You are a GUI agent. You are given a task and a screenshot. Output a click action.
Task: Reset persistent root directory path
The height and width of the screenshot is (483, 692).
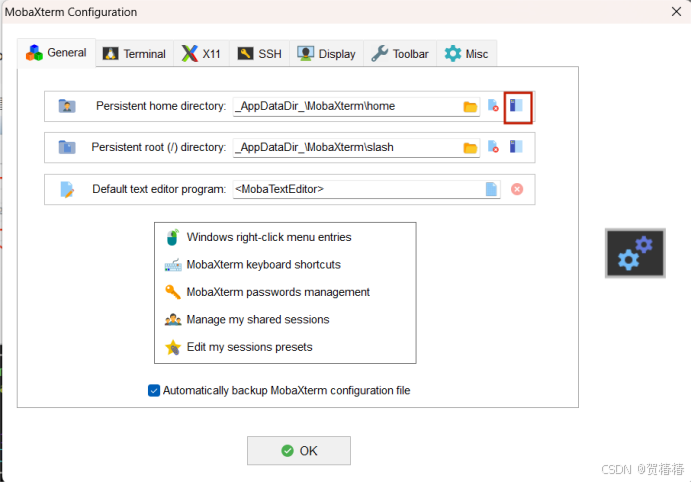coord(493,147)
